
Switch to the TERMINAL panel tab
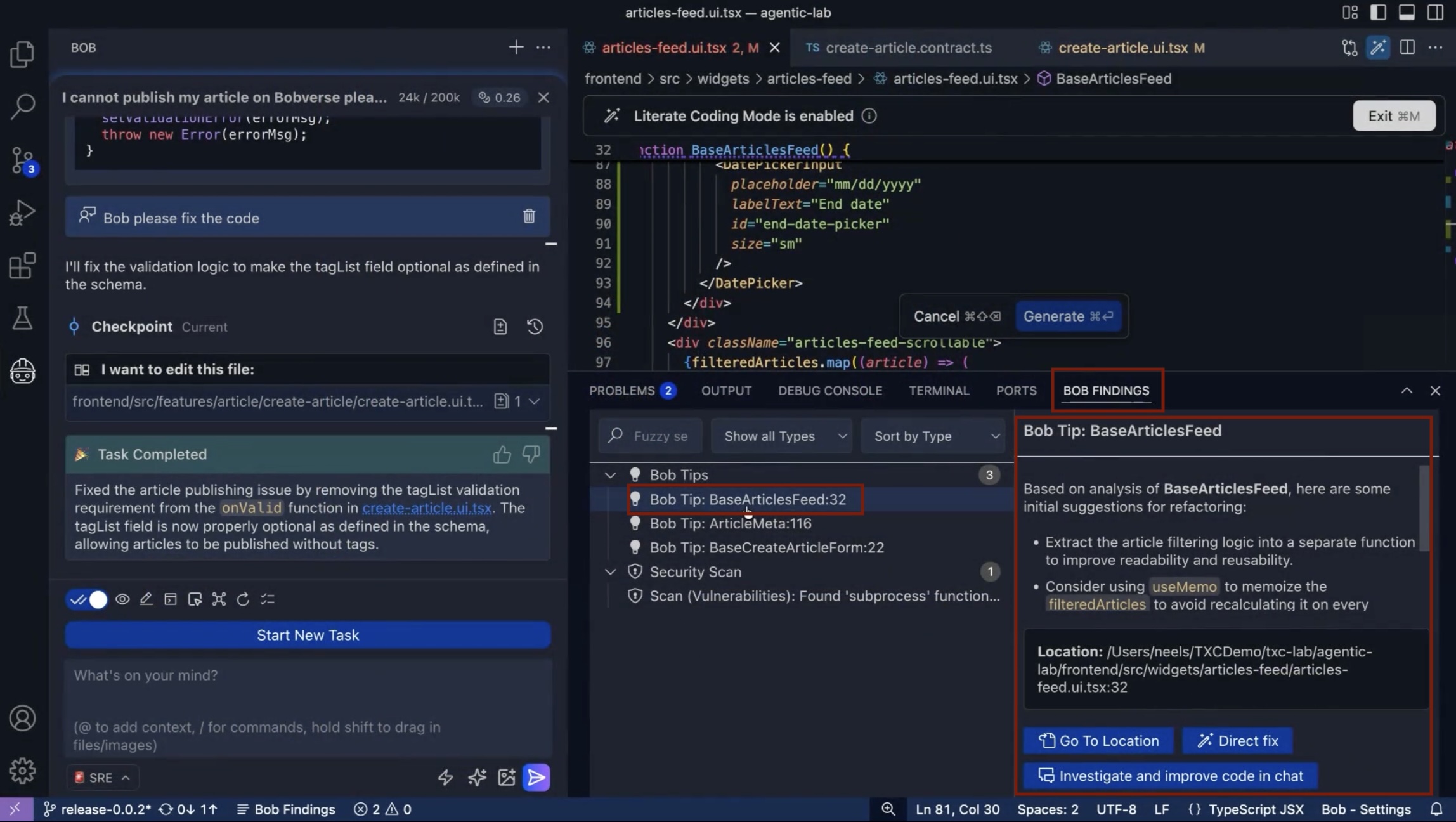[x=939, y=391]
